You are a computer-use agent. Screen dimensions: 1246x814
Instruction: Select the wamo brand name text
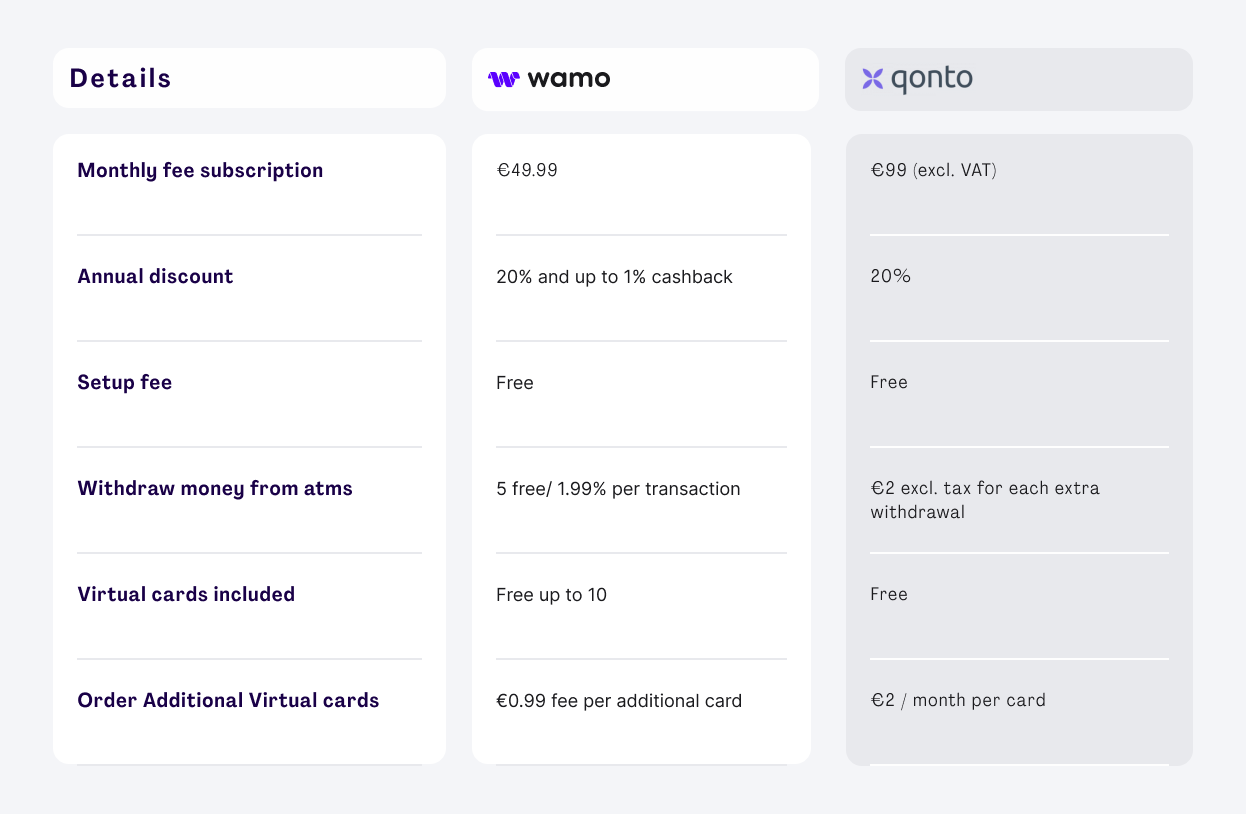tap(568, 79)
